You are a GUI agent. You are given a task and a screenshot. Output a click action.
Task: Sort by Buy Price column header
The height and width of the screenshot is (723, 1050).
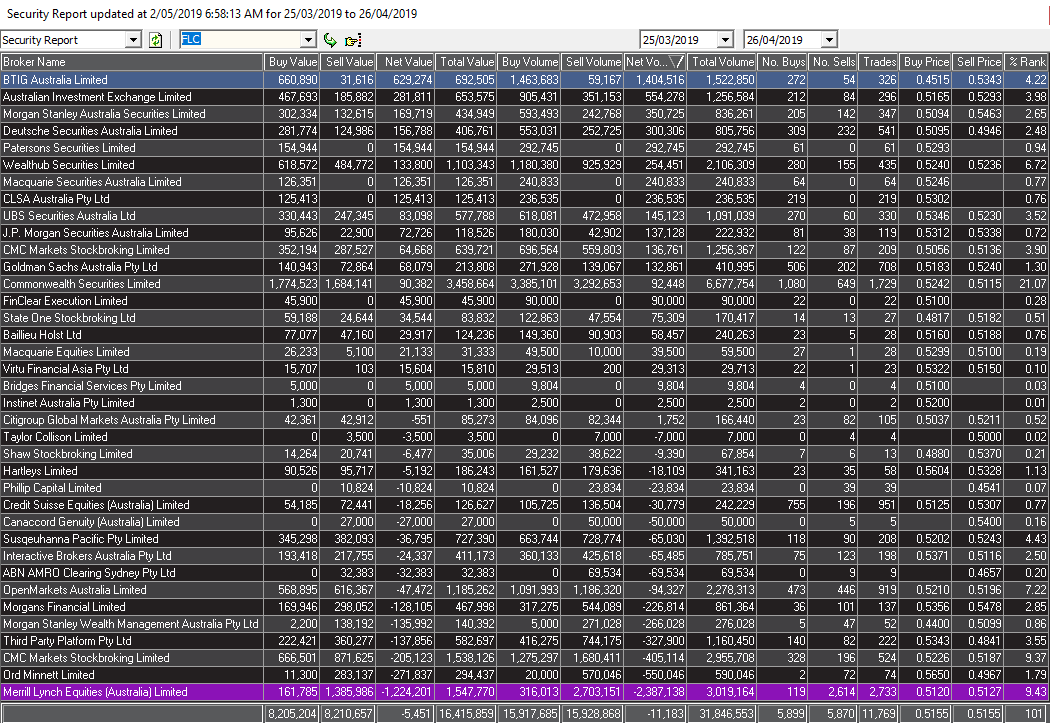pos(925,62)
